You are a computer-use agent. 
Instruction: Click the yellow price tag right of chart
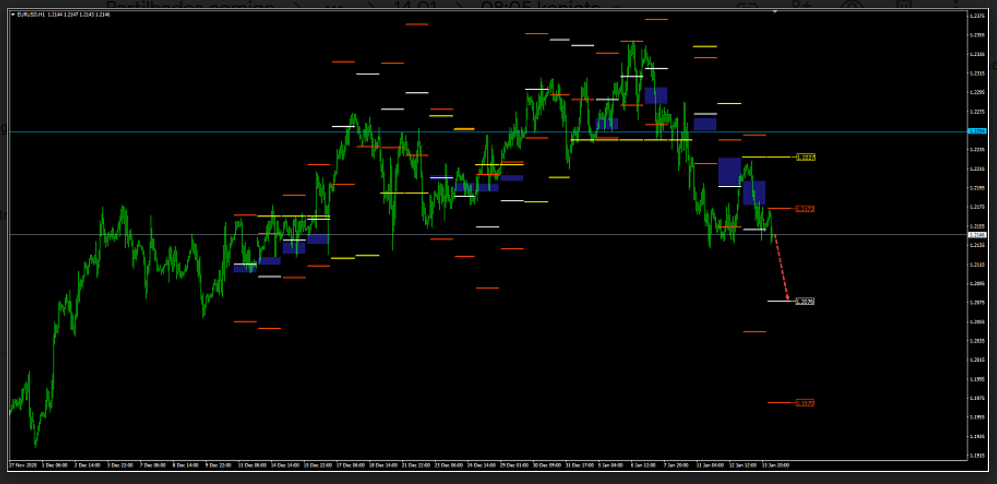pos(805,157)
